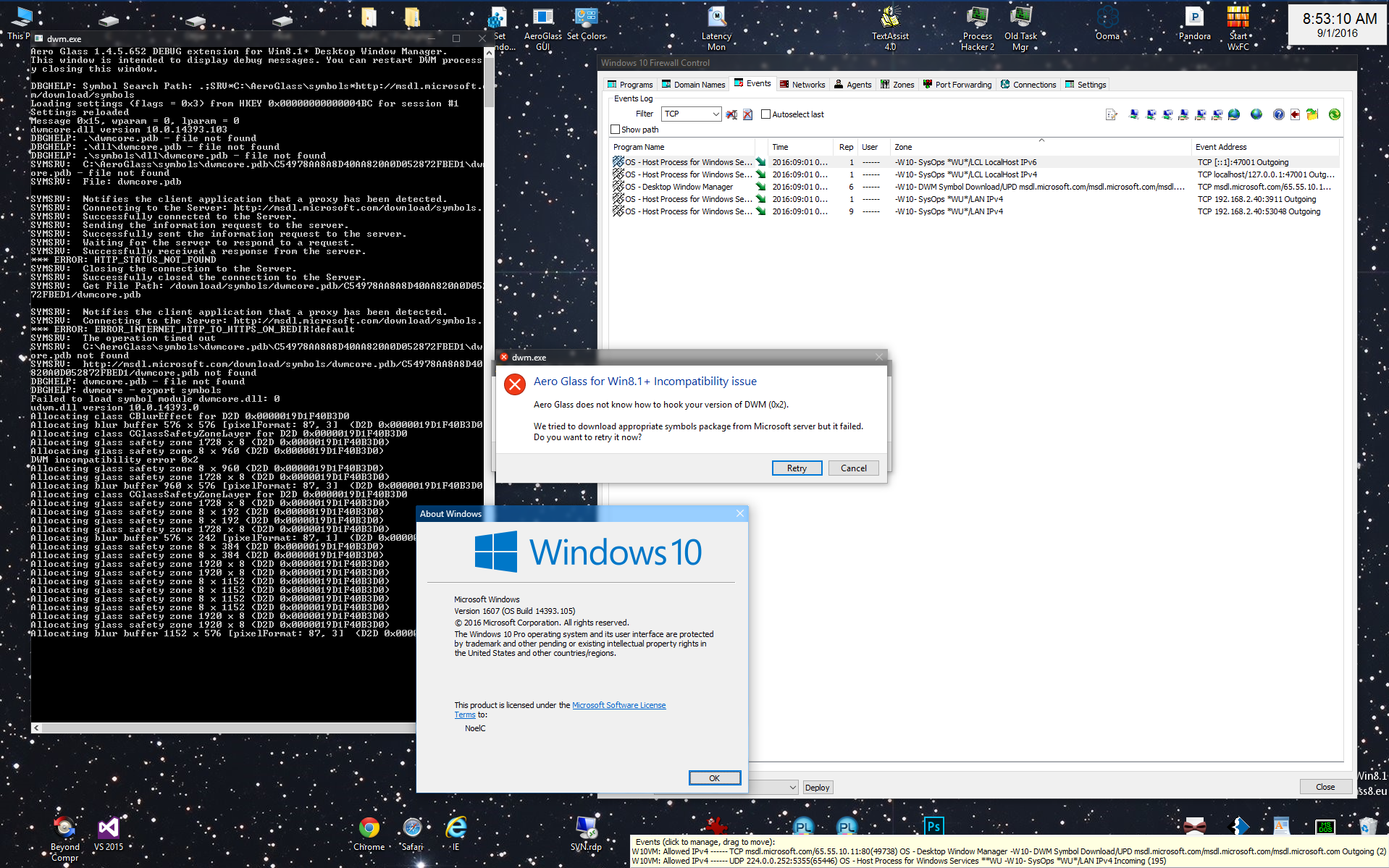Launch Safari from the desktop
The width and height of the screenshot is (1389, 868).
[412, 834]
